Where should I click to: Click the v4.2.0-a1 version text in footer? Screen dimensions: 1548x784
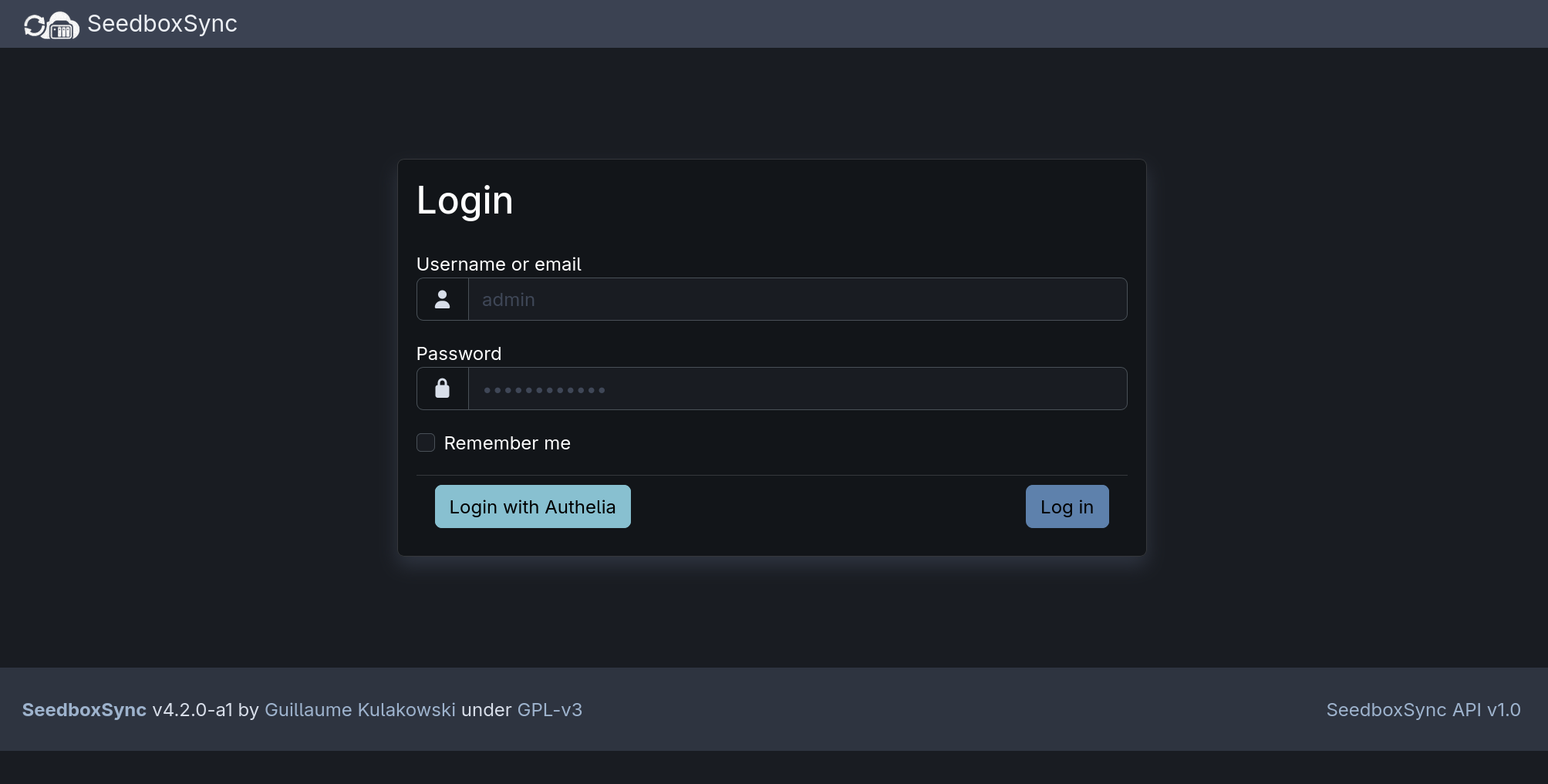(x=193, y=710)
